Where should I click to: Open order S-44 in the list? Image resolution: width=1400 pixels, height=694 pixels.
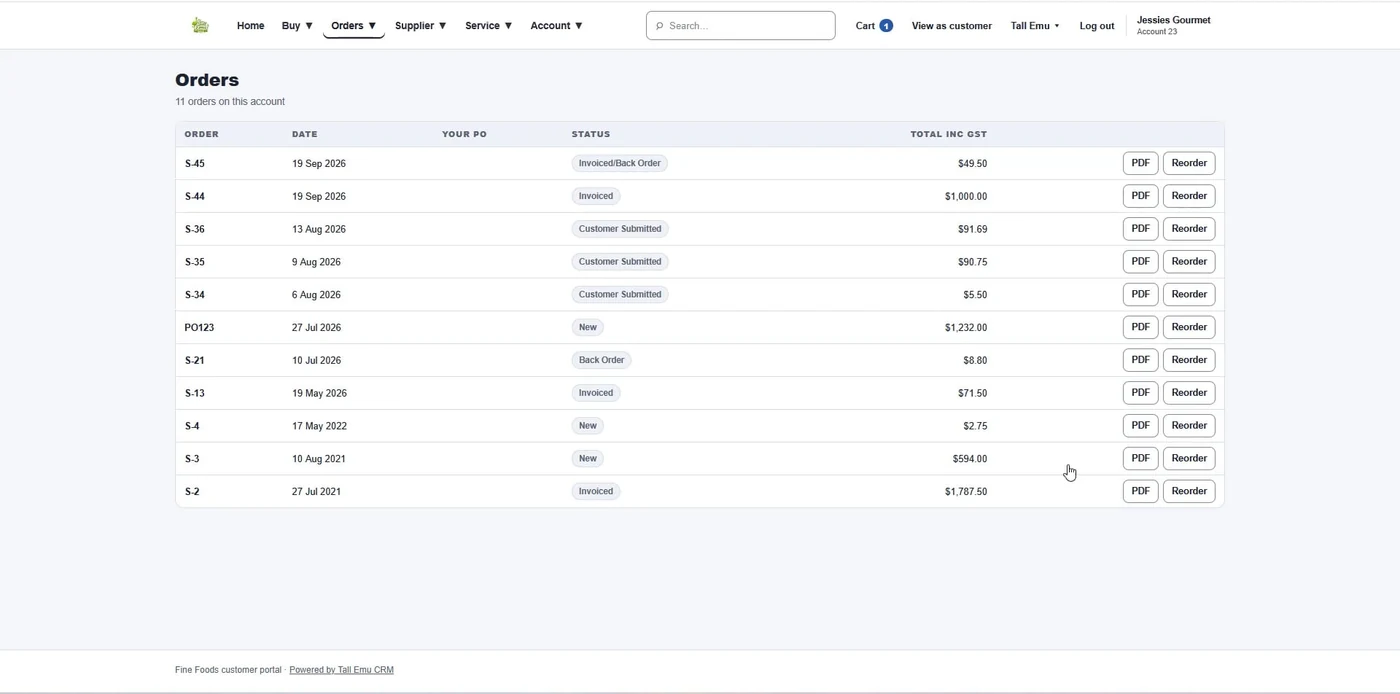(195, 196)
